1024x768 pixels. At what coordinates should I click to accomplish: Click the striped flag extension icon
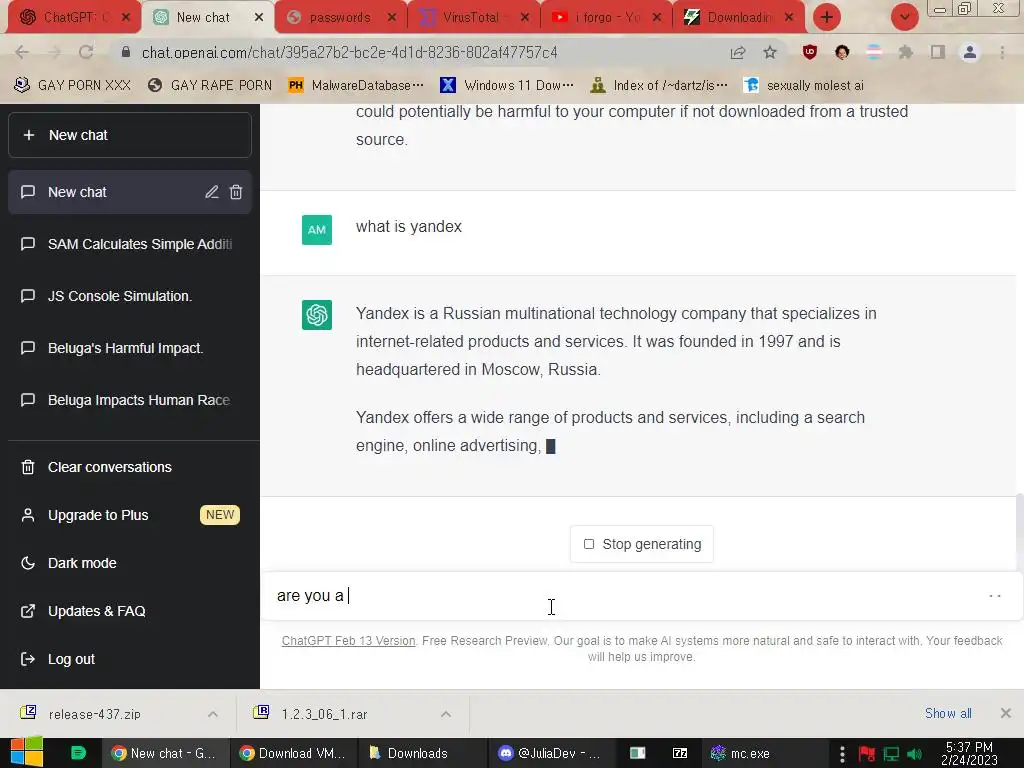pyautogui.click(x=874, y=52)
